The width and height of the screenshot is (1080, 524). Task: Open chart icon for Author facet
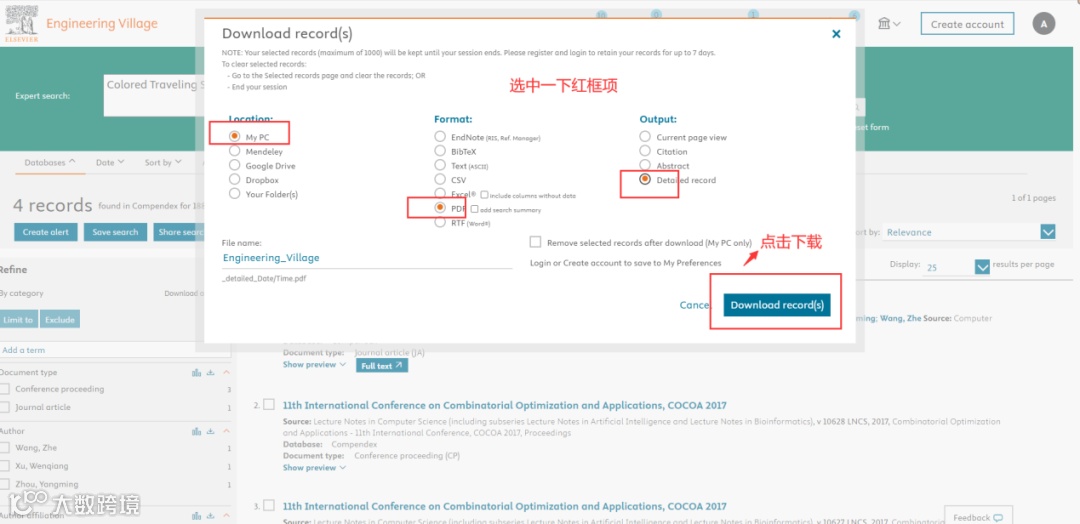coord(196,431)
